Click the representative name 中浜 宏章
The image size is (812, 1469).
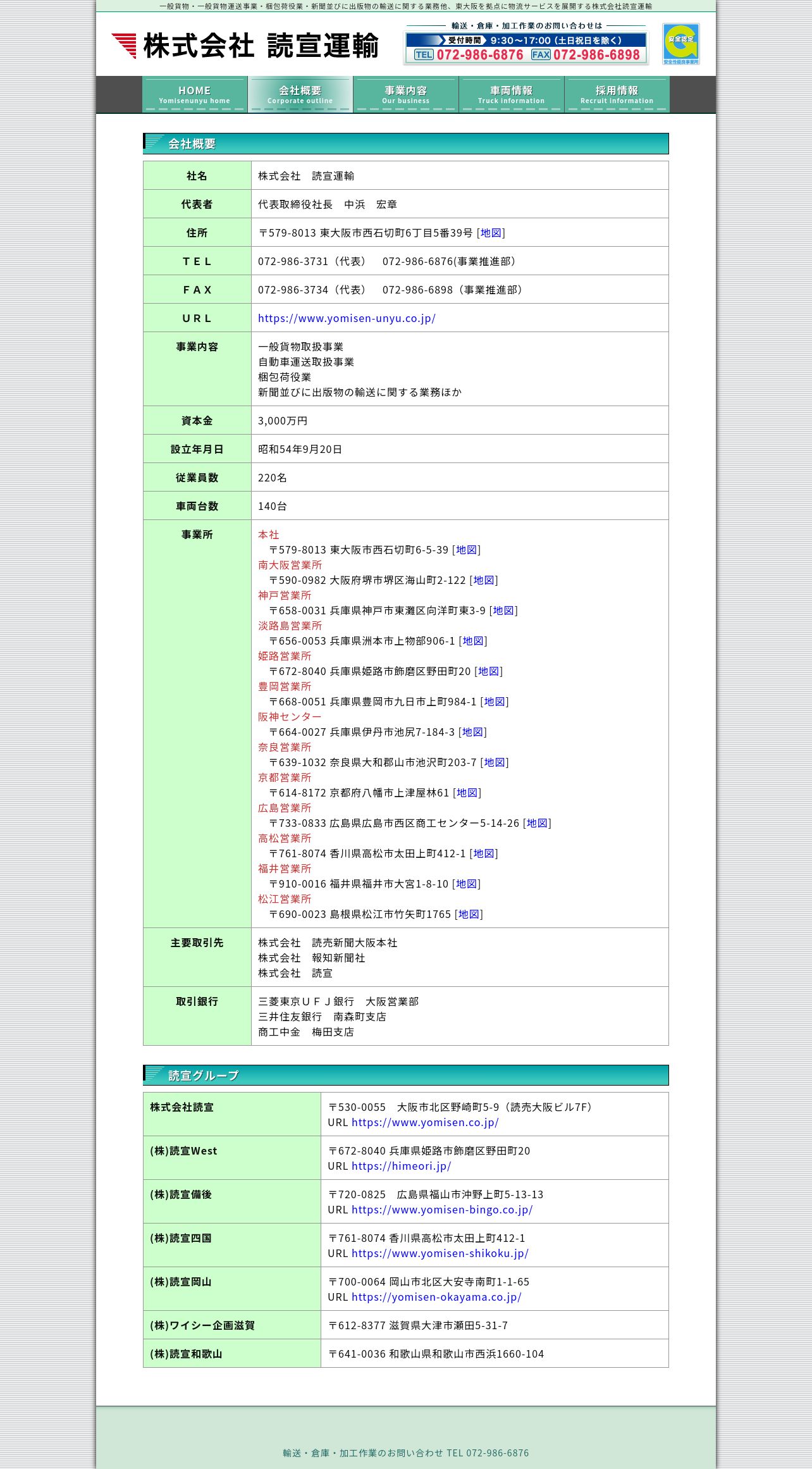tap(371, 204)
